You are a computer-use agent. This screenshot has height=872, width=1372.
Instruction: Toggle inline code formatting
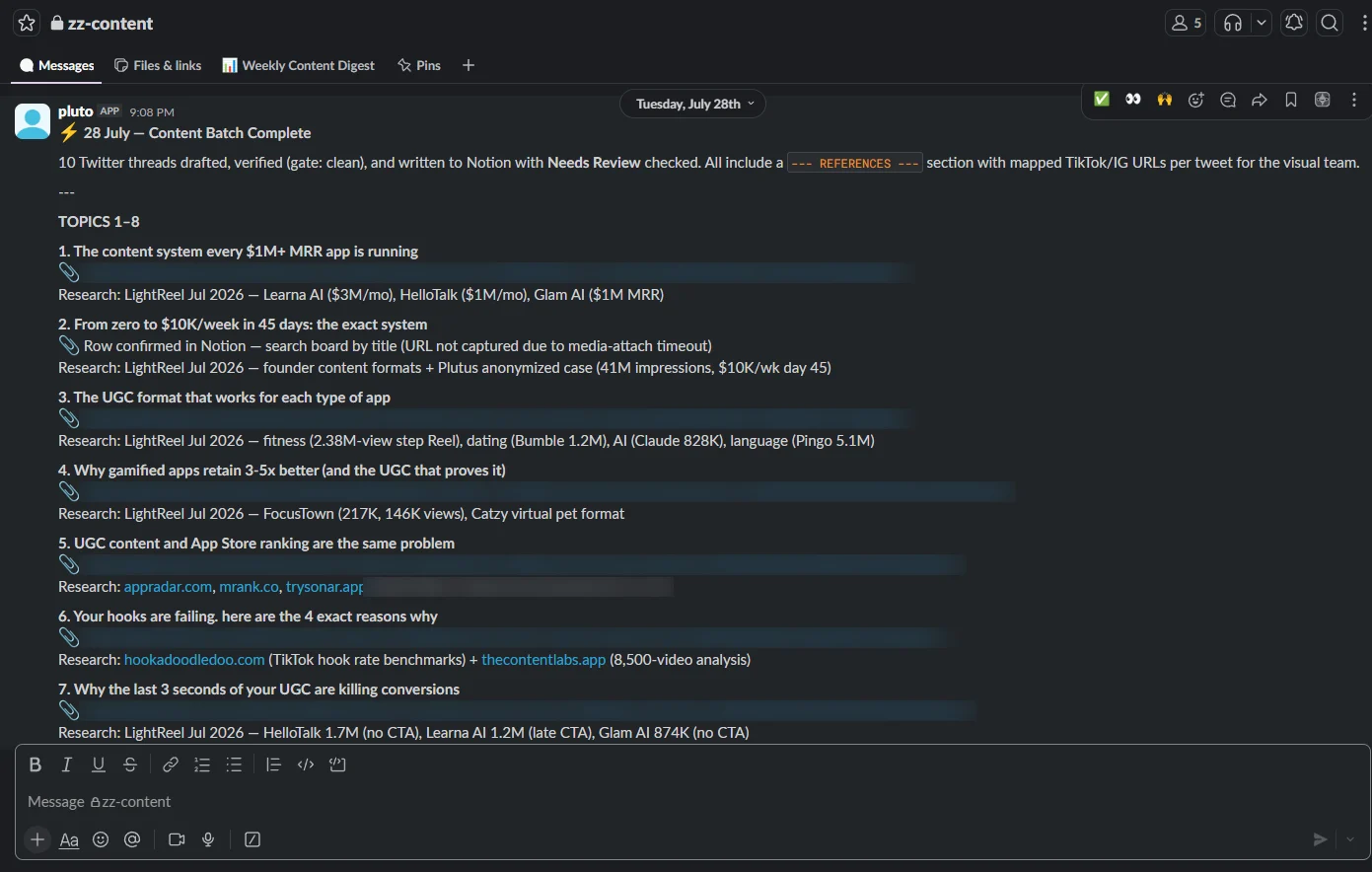[306, 764]
